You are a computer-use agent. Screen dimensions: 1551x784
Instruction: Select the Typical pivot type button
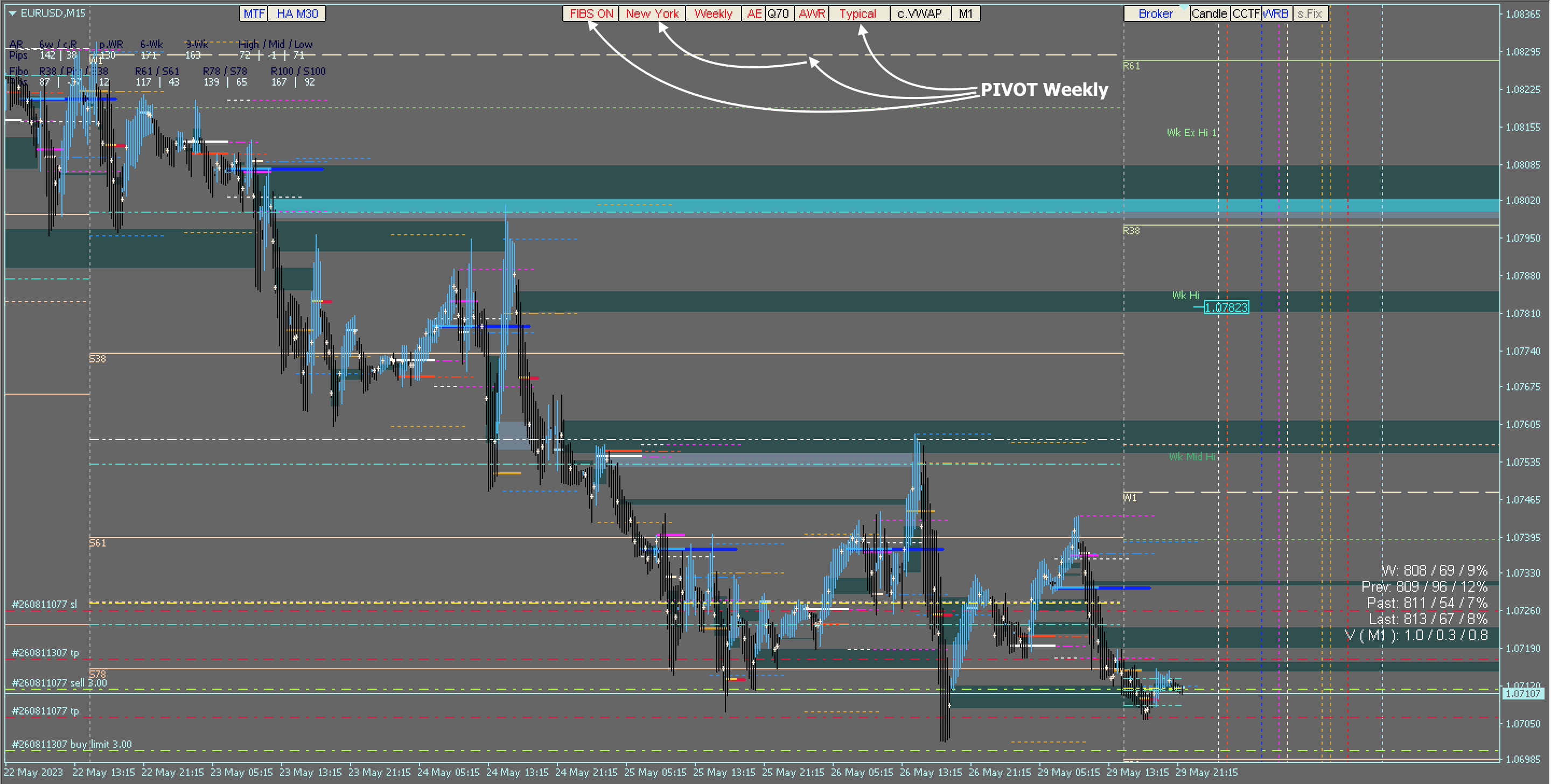point(858,13)
